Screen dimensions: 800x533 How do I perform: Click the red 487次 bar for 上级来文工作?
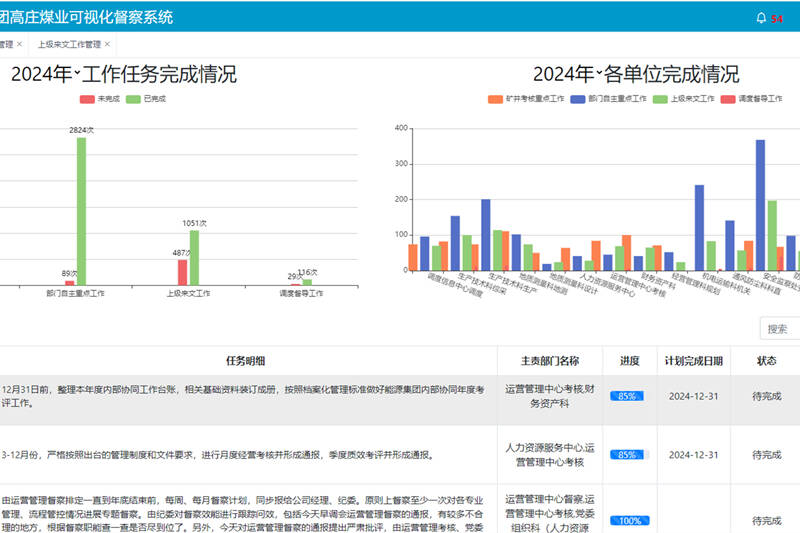point(183,272)
